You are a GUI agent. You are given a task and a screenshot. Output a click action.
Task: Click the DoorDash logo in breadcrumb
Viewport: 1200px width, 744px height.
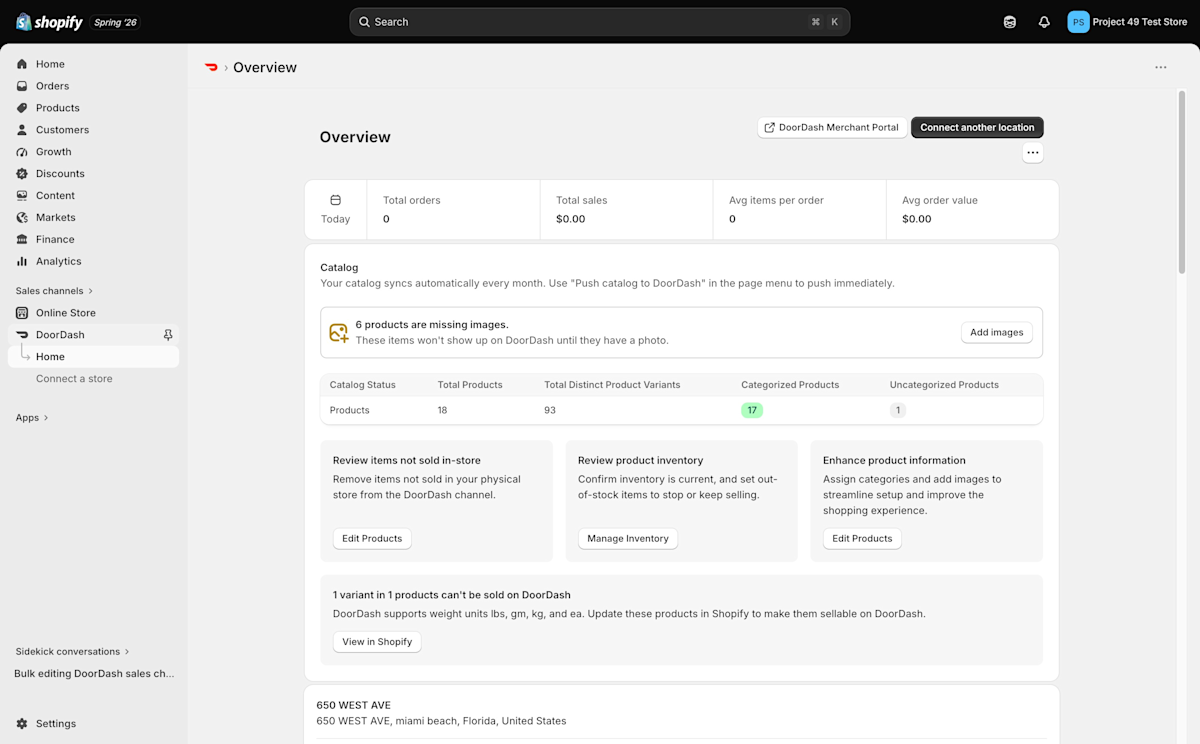point(211,67)
